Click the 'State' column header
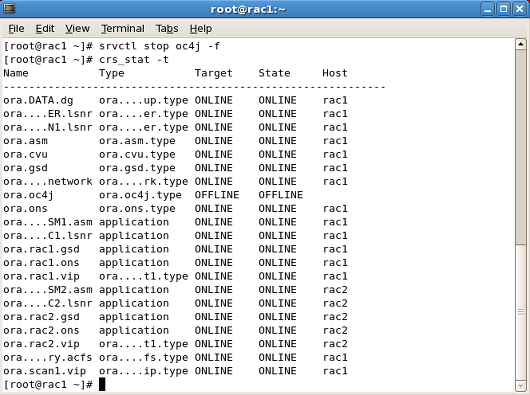The height and width of the screenshot is (395, 530). click(274, 73)
